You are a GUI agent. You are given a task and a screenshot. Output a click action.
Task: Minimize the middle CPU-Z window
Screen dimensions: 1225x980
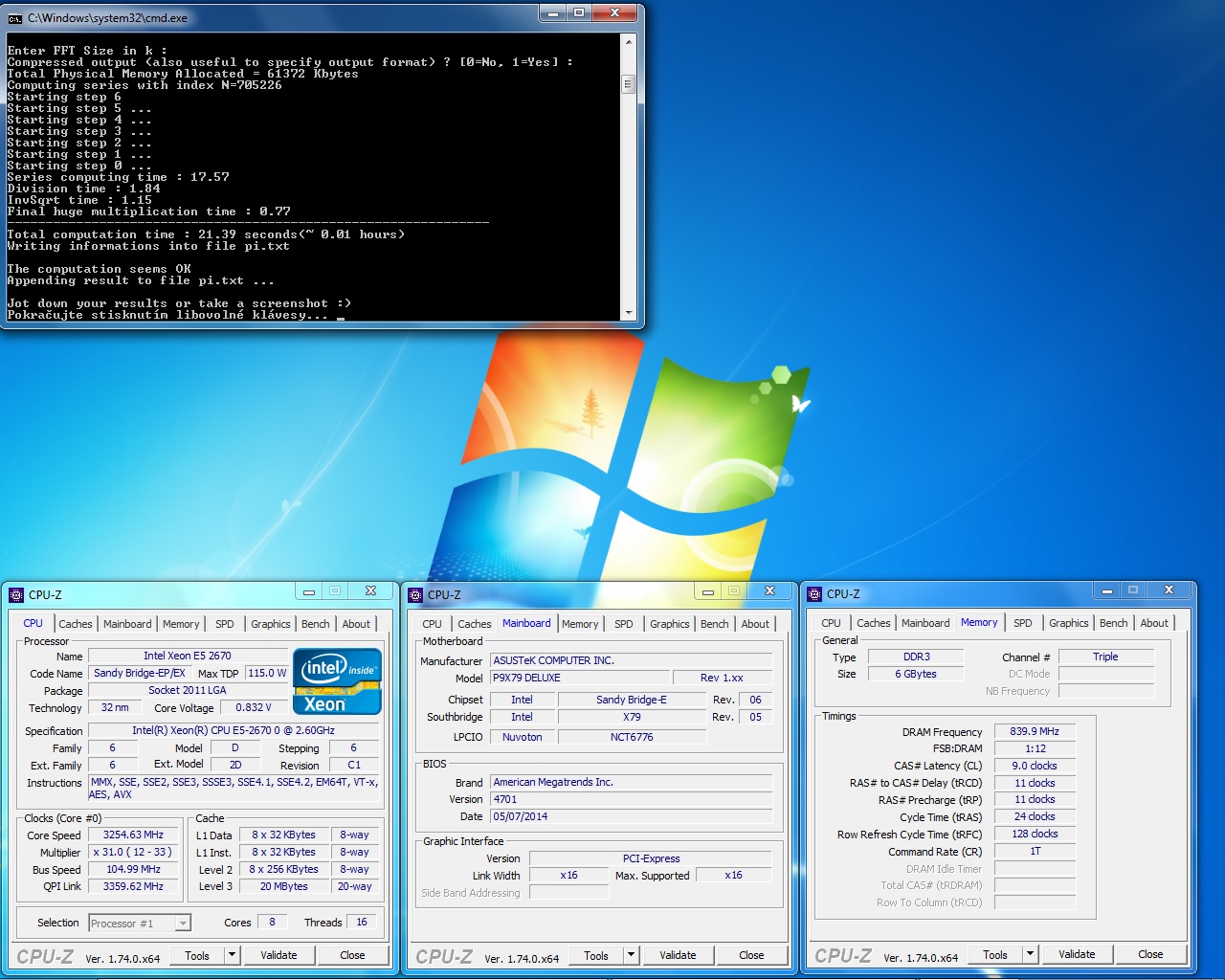708,591
